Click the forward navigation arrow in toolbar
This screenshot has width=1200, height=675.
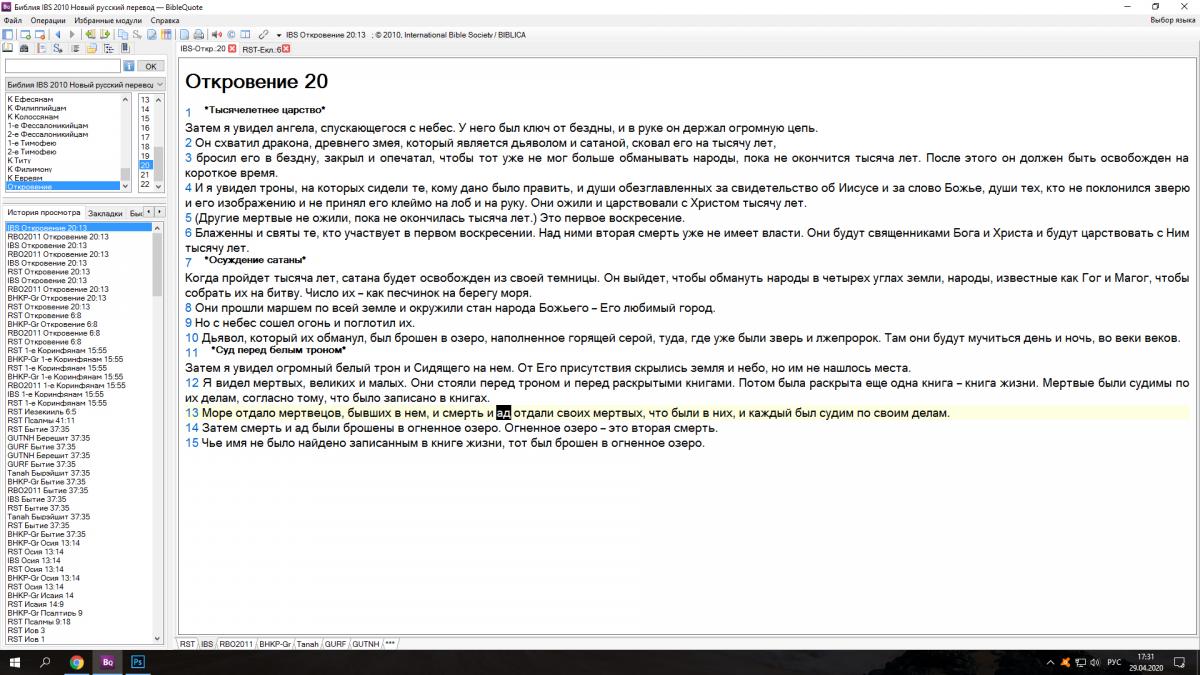[x=71, y=35]
